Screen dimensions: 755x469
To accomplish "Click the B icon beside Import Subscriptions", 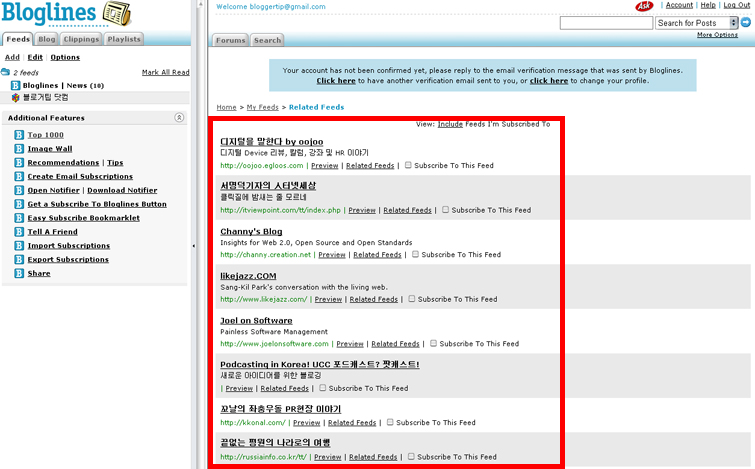I will (x=19, y=246).
